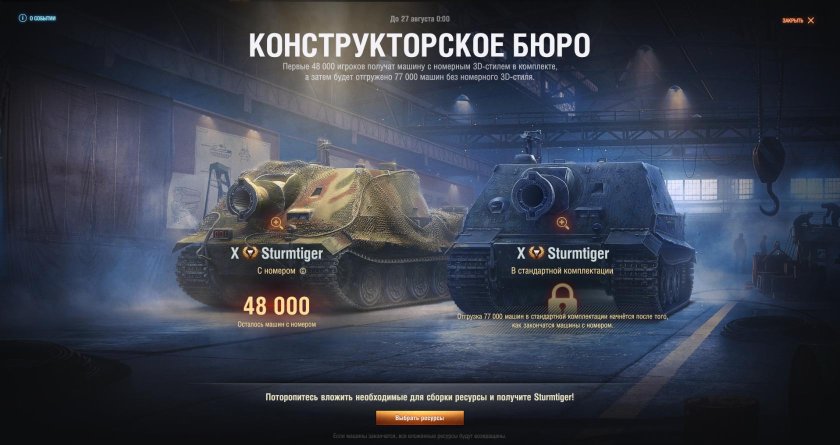Click the 48 000 remaining counter
Screen dimensions: 840x445
pos(276,306)
